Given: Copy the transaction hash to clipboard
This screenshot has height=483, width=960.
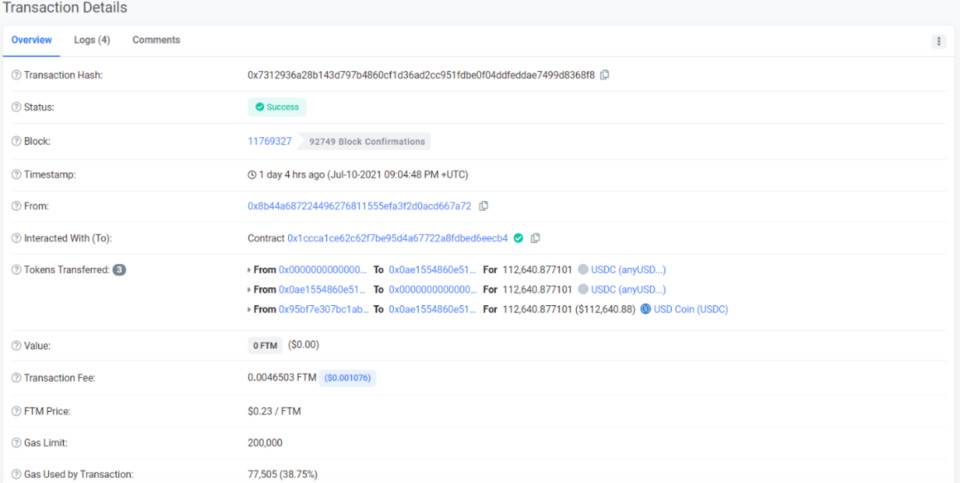Looking at the screenshot, I should [605, 75].
